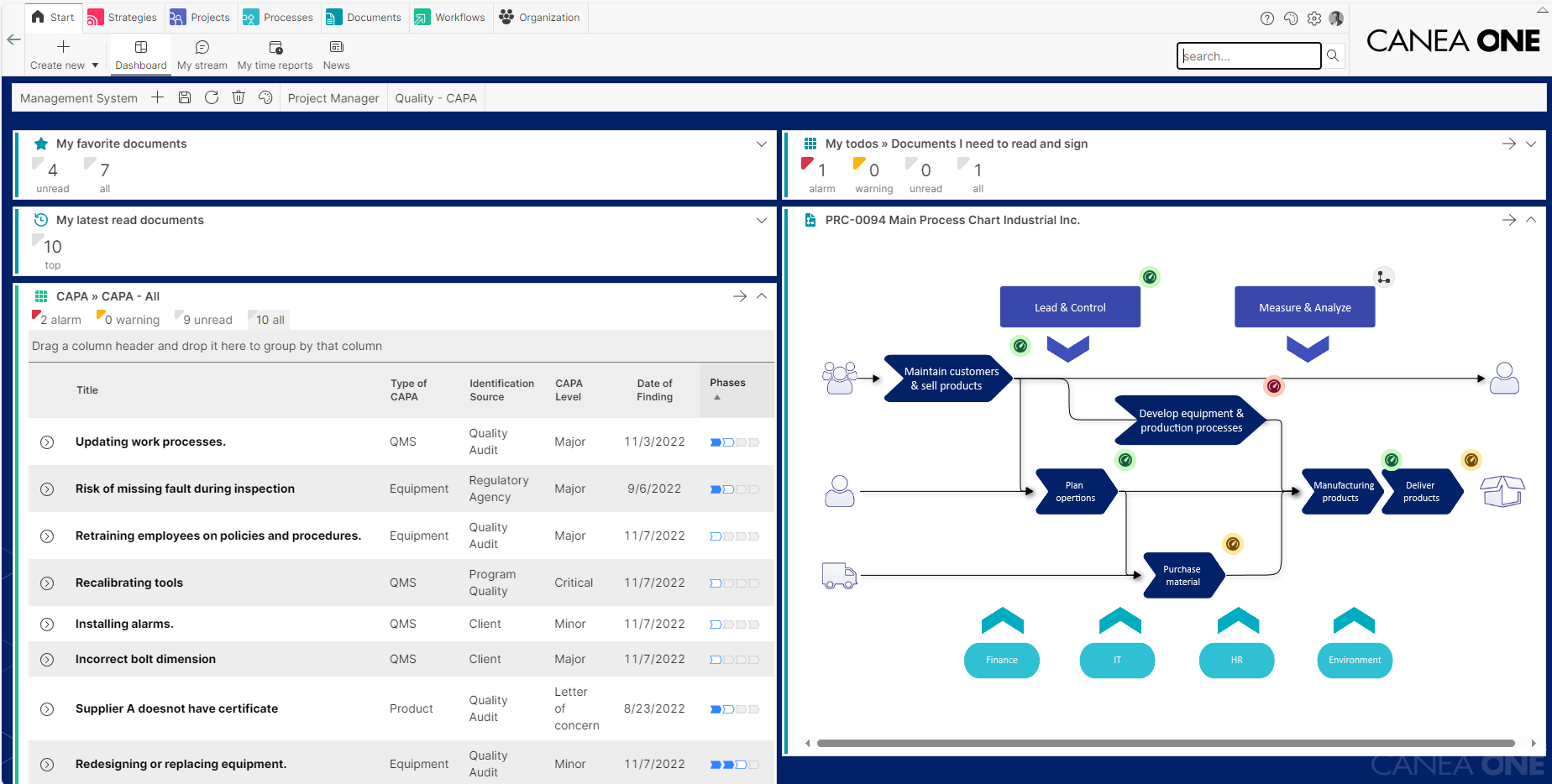Switch to the Processes tab

coord(278,18)
